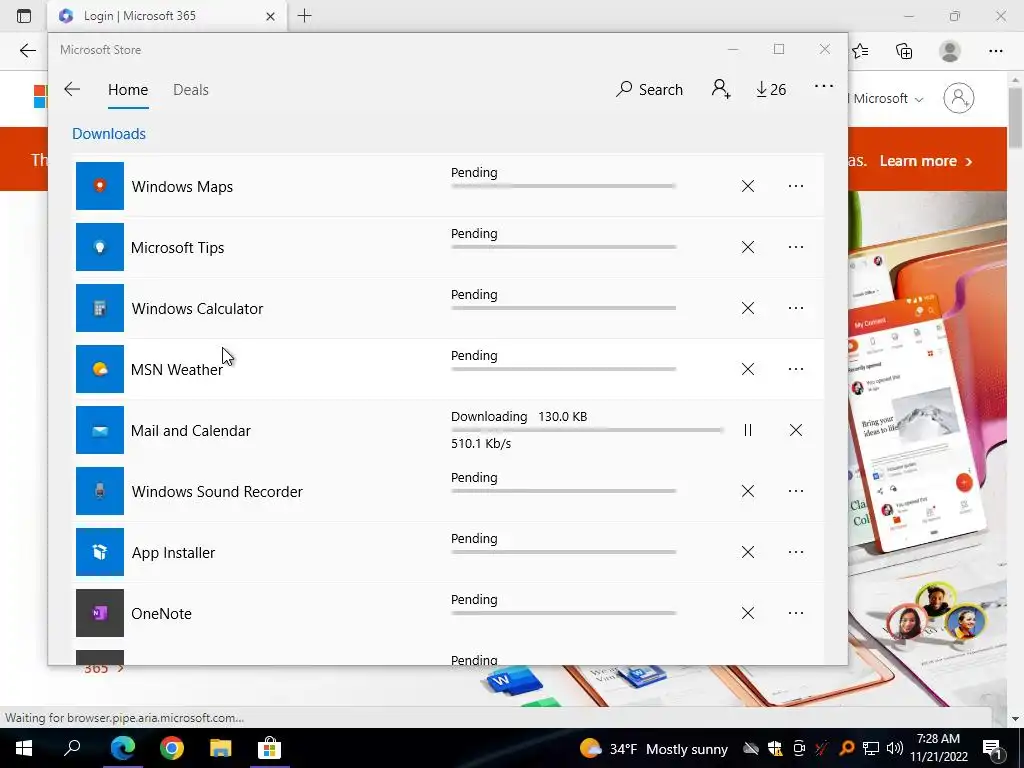1024x768 pixels.
Task: Cancel the OneNote download
Action: pyautogui.click(x=748, y=613)
